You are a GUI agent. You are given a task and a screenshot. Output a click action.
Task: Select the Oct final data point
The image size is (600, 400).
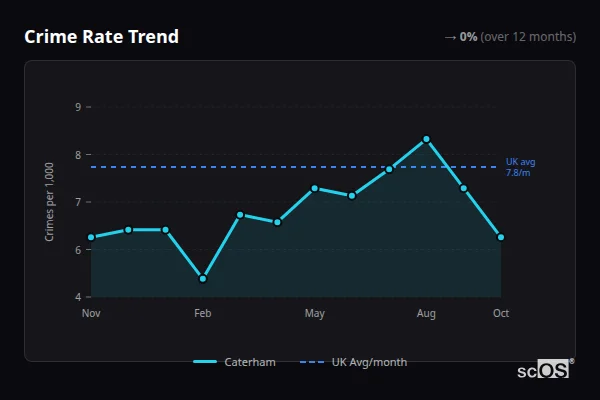pos(501,237)
